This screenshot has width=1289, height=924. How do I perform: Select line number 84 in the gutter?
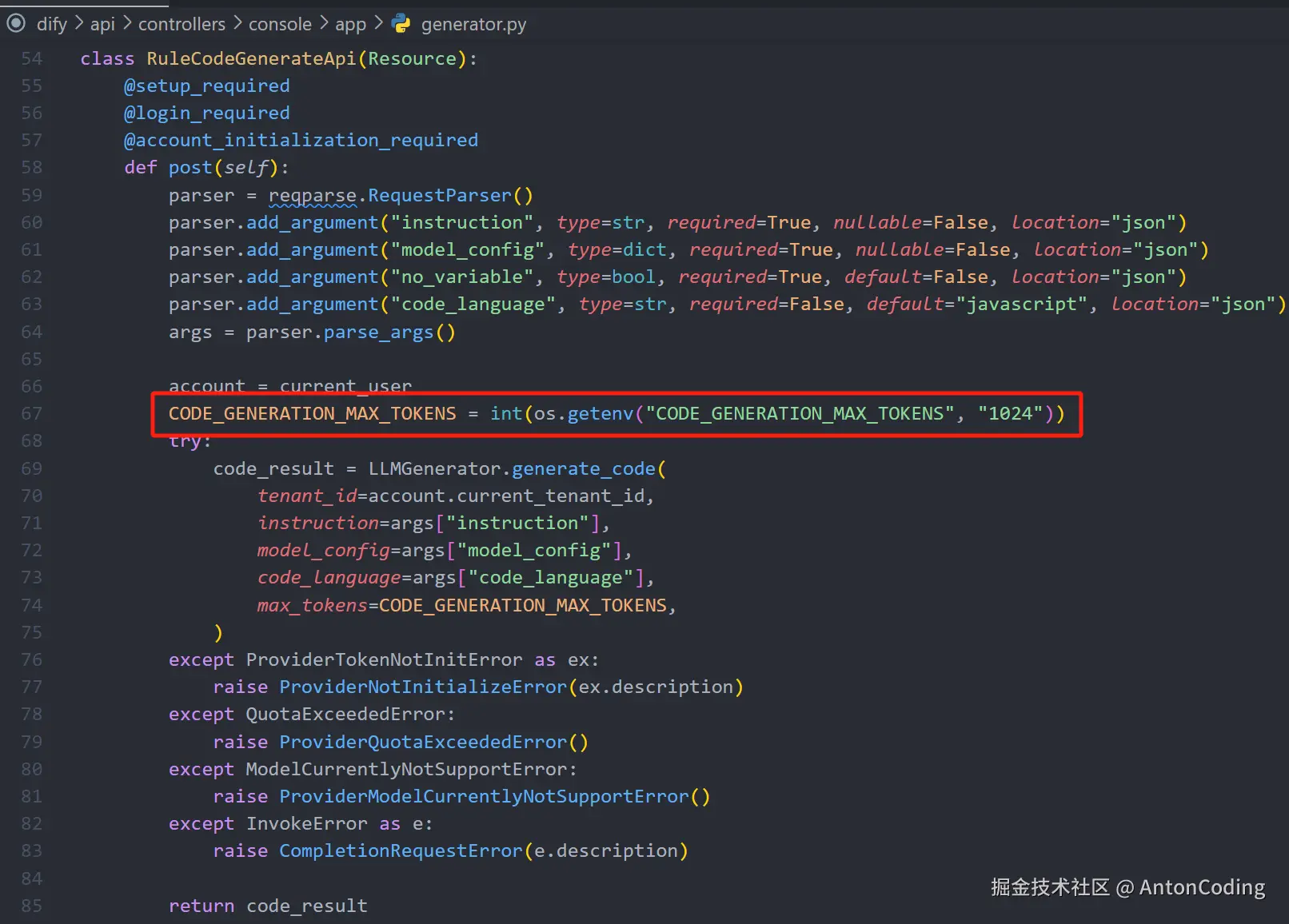pos(31,878)
